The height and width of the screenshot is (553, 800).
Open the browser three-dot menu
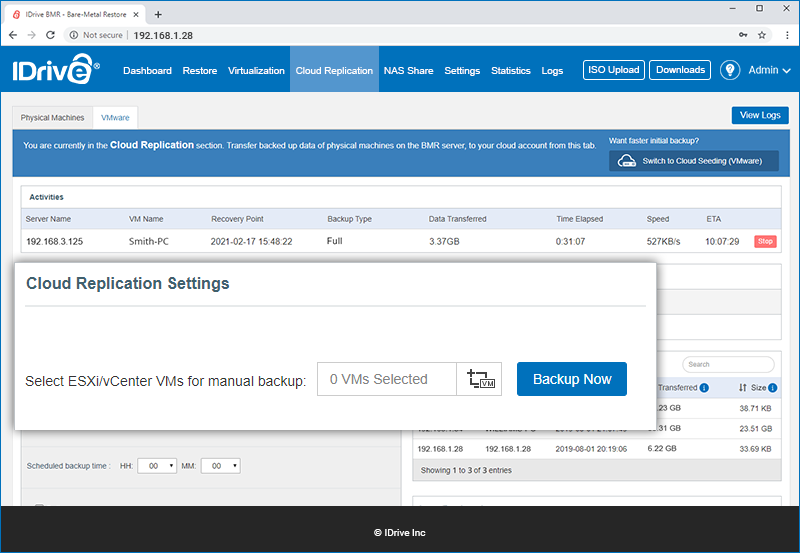click(x=787, y=35)
